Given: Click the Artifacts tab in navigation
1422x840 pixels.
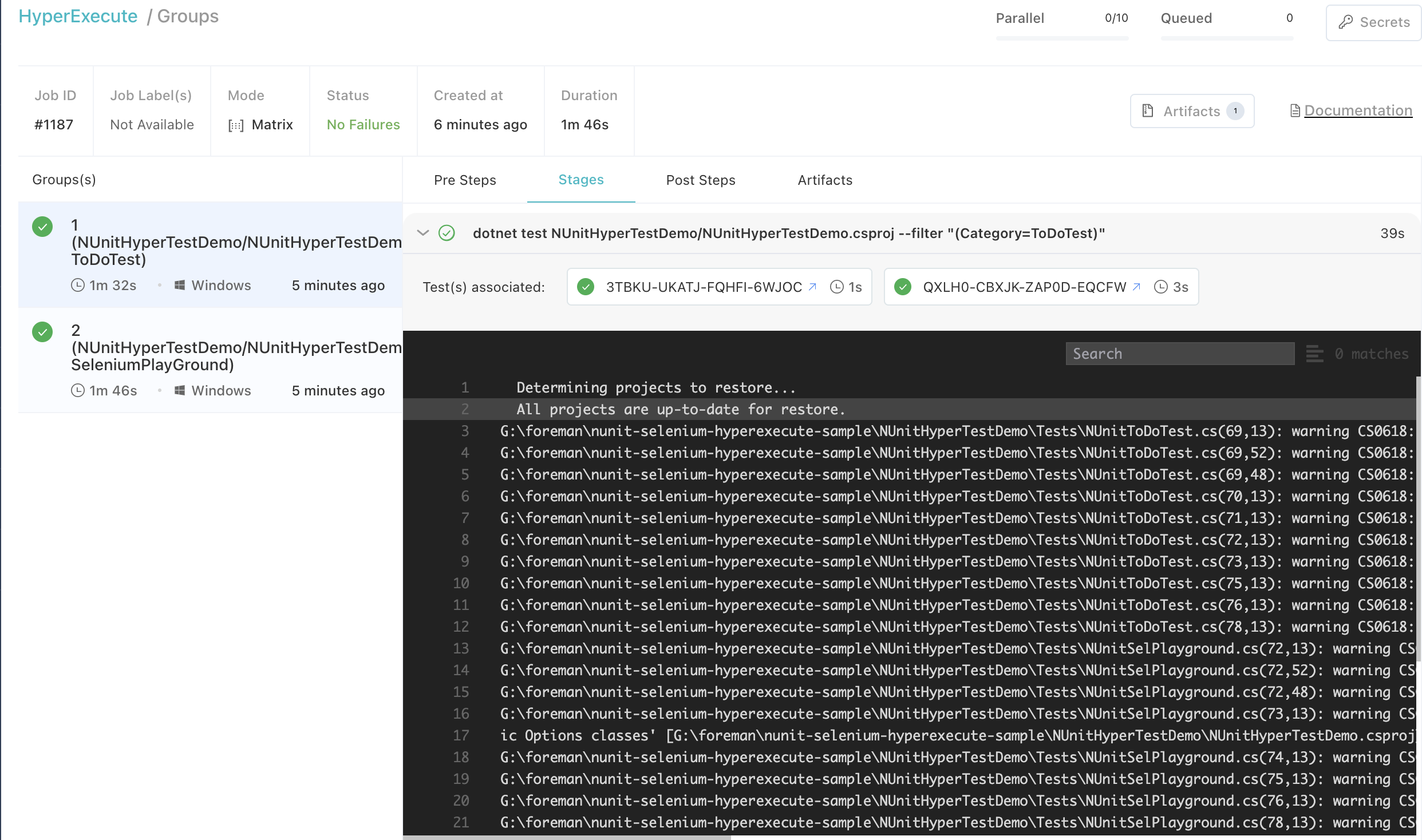Looking at the screenshot, I should 825,179.
